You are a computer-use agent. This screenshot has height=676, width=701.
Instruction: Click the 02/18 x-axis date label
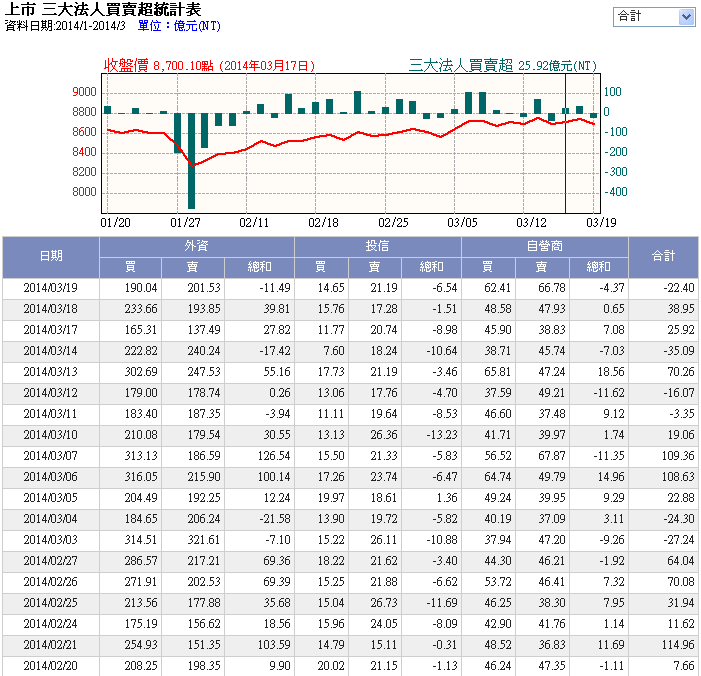[323, 223]
